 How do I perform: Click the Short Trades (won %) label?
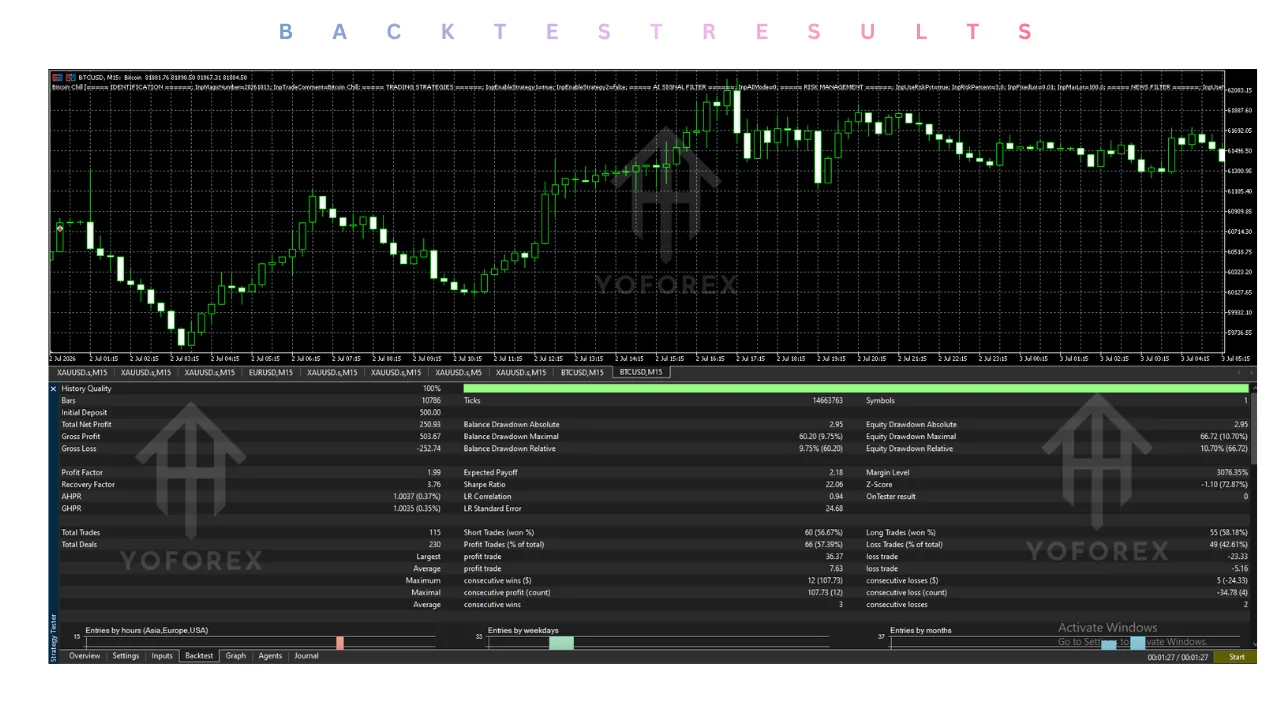(499, 532)
